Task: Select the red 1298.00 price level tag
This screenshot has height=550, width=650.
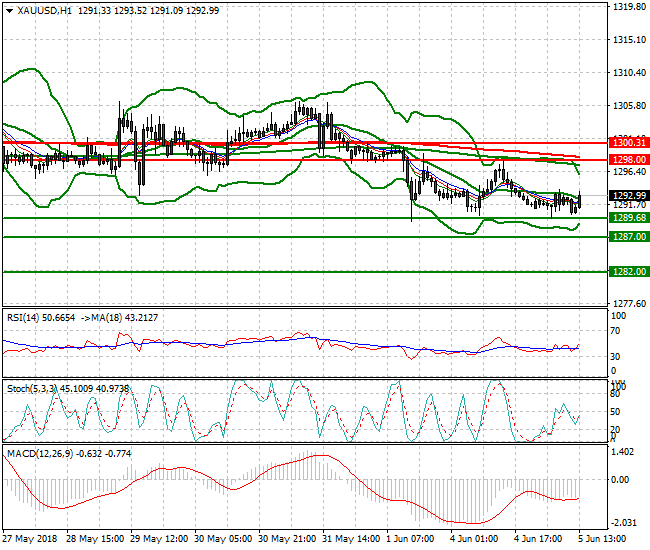Action: point(624,159)
